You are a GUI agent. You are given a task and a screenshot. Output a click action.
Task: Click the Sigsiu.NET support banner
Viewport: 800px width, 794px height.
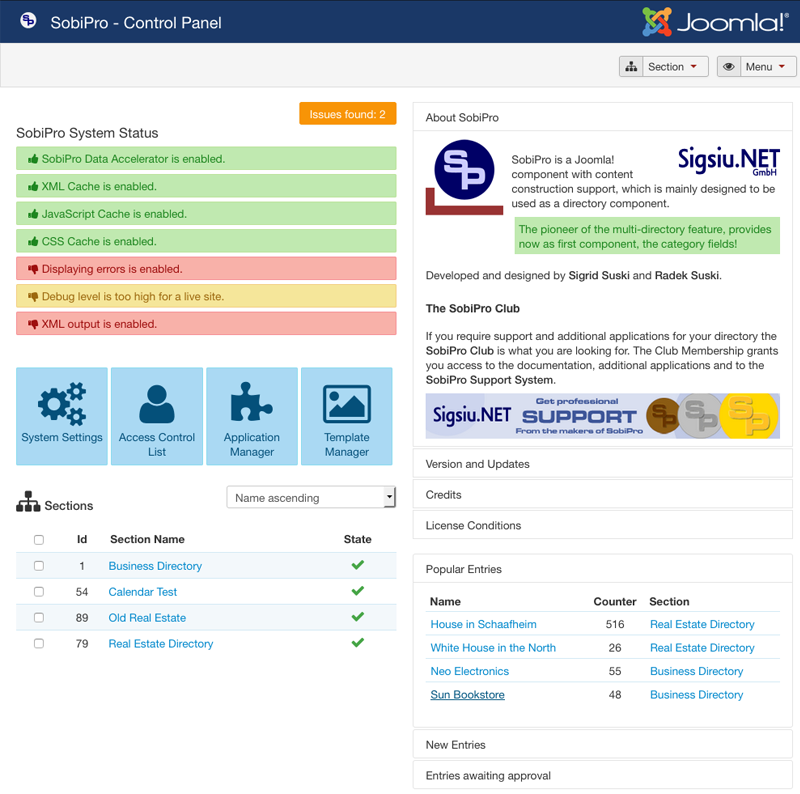tap(602, 415)
